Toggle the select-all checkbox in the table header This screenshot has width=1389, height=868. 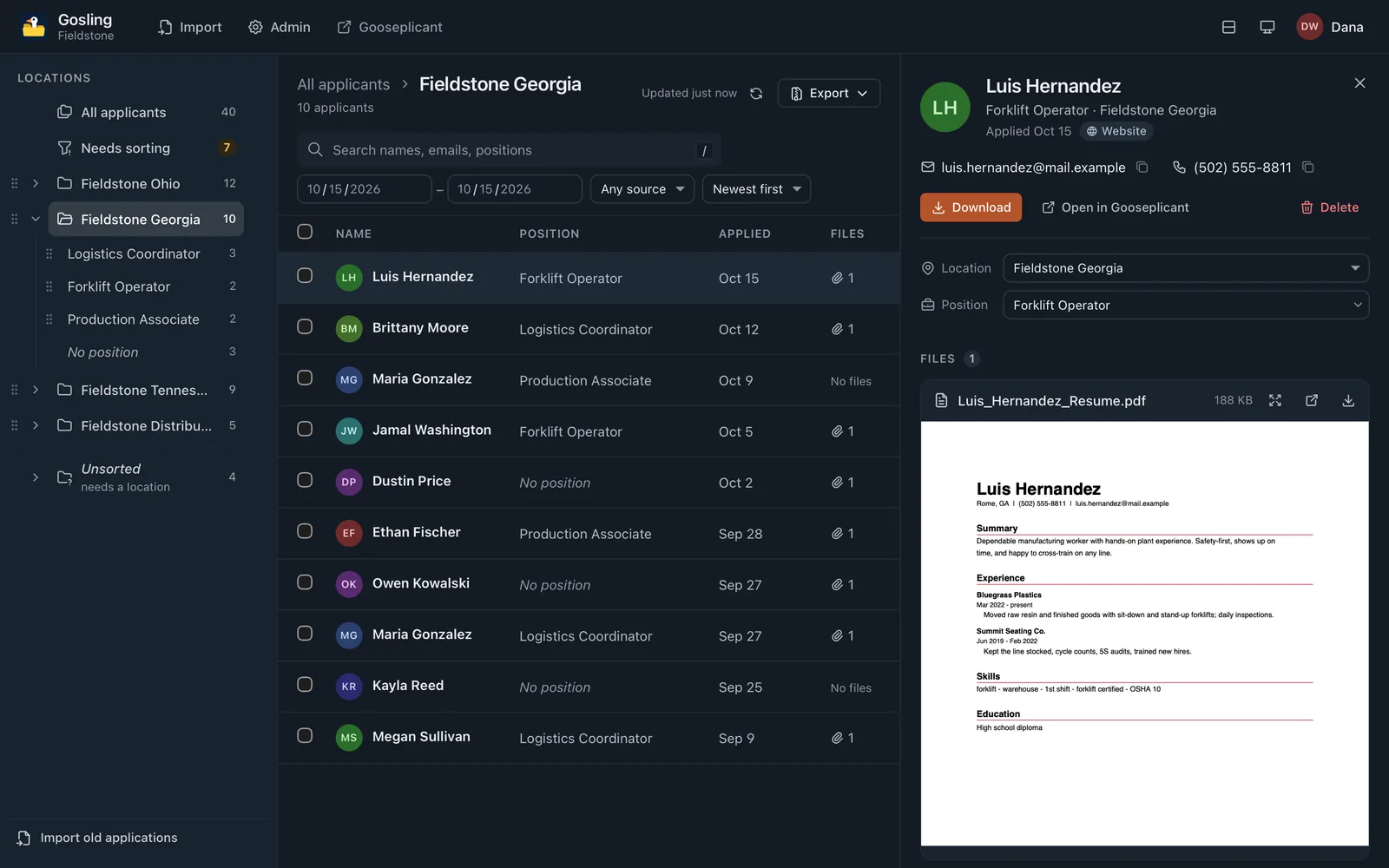(305, 232)
